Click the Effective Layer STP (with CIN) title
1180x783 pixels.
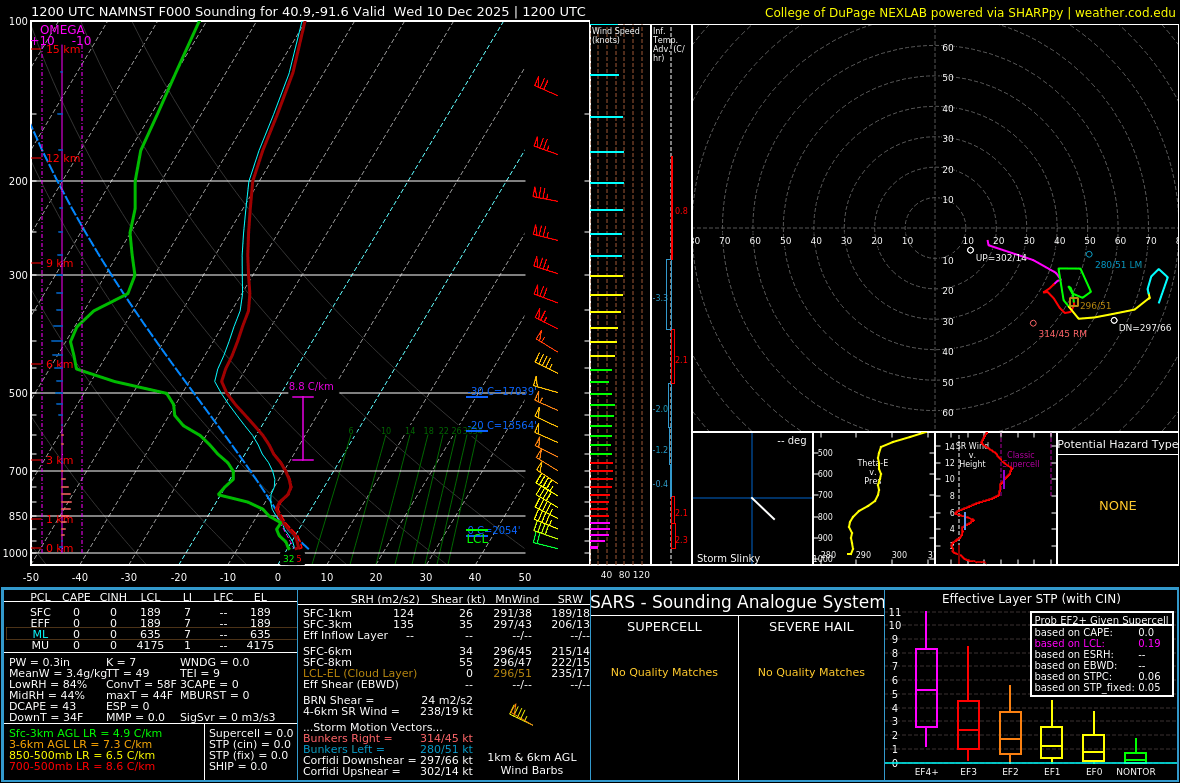tap(1031, 599)
